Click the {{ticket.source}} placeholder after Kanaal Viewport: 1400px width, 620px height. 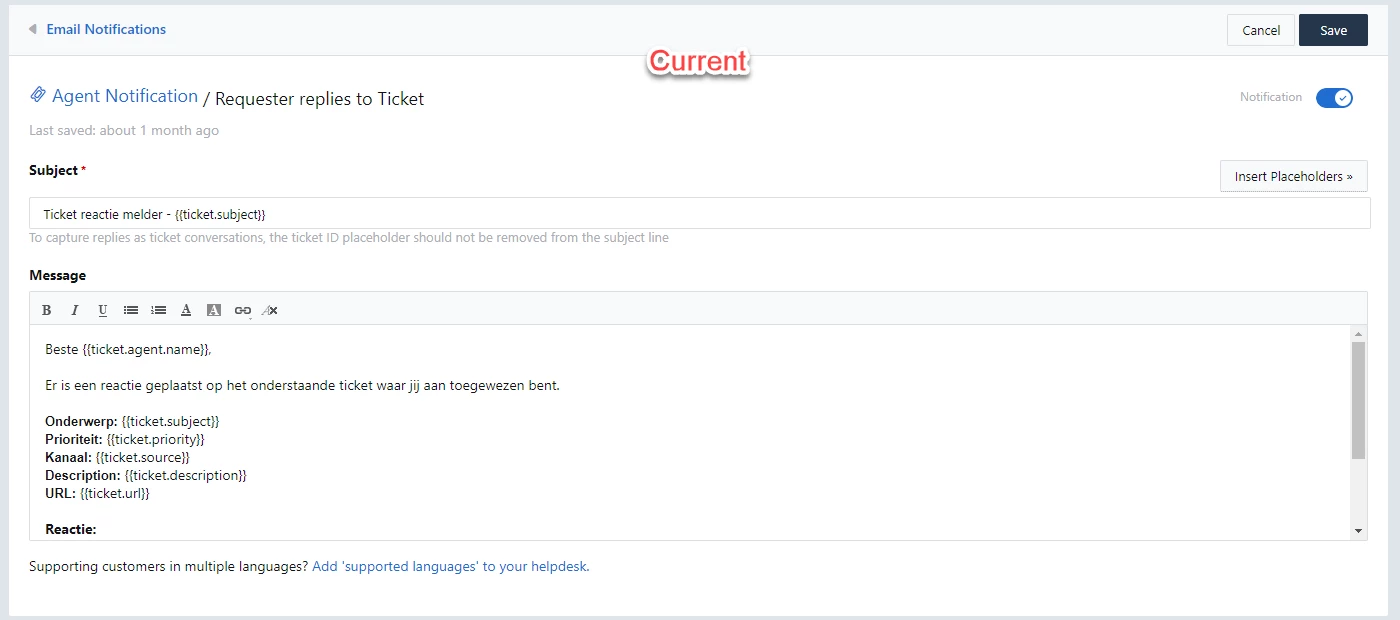tap(142, 457)
